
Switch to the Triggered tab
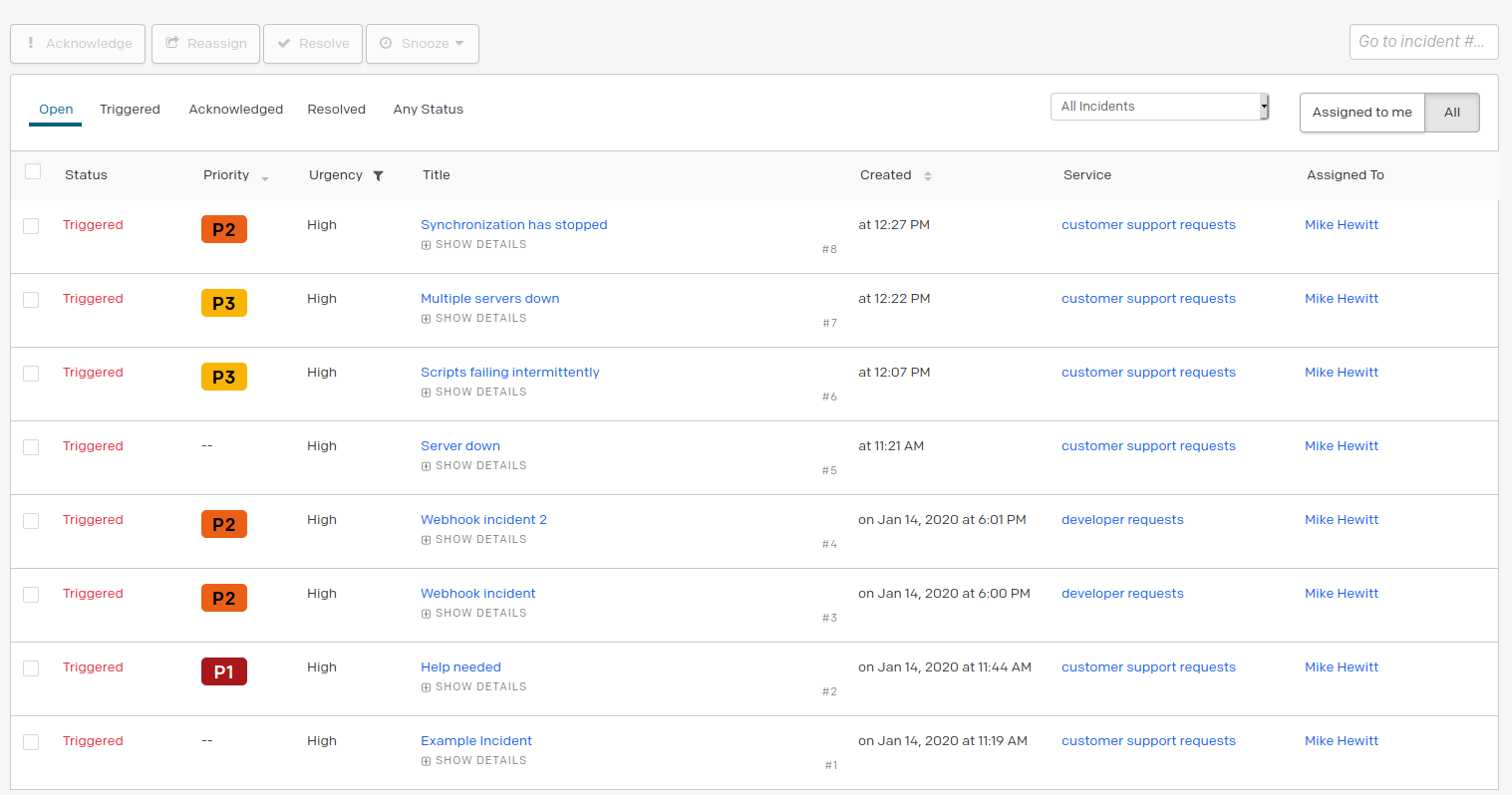pos(130,109)
